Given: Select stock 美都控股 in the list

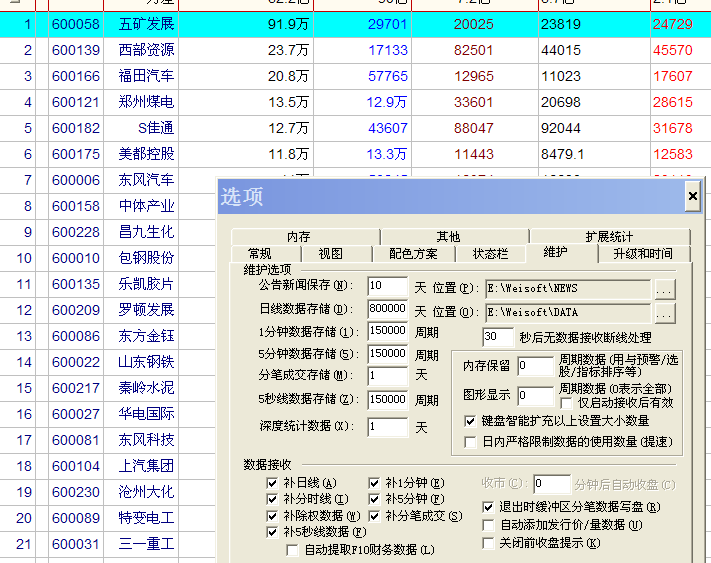Looking at the screenshot, I should 146,154.
